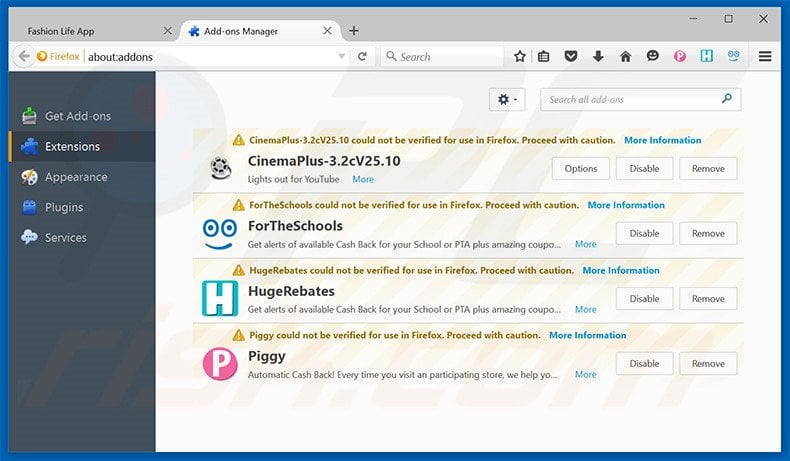Open More Information for Piggy warning
790x461 pixels.
pos(588,335)
